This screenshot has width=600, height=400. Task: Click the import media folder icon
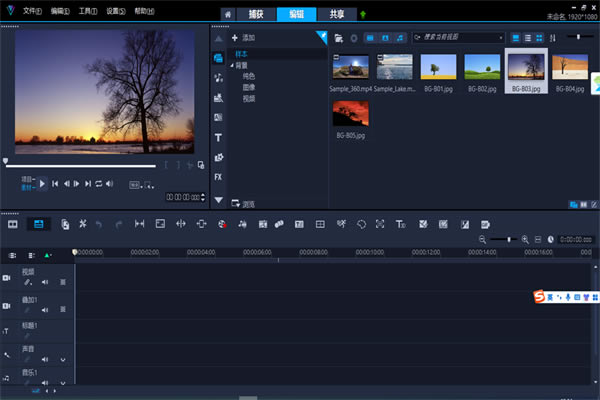coord(339,37)
